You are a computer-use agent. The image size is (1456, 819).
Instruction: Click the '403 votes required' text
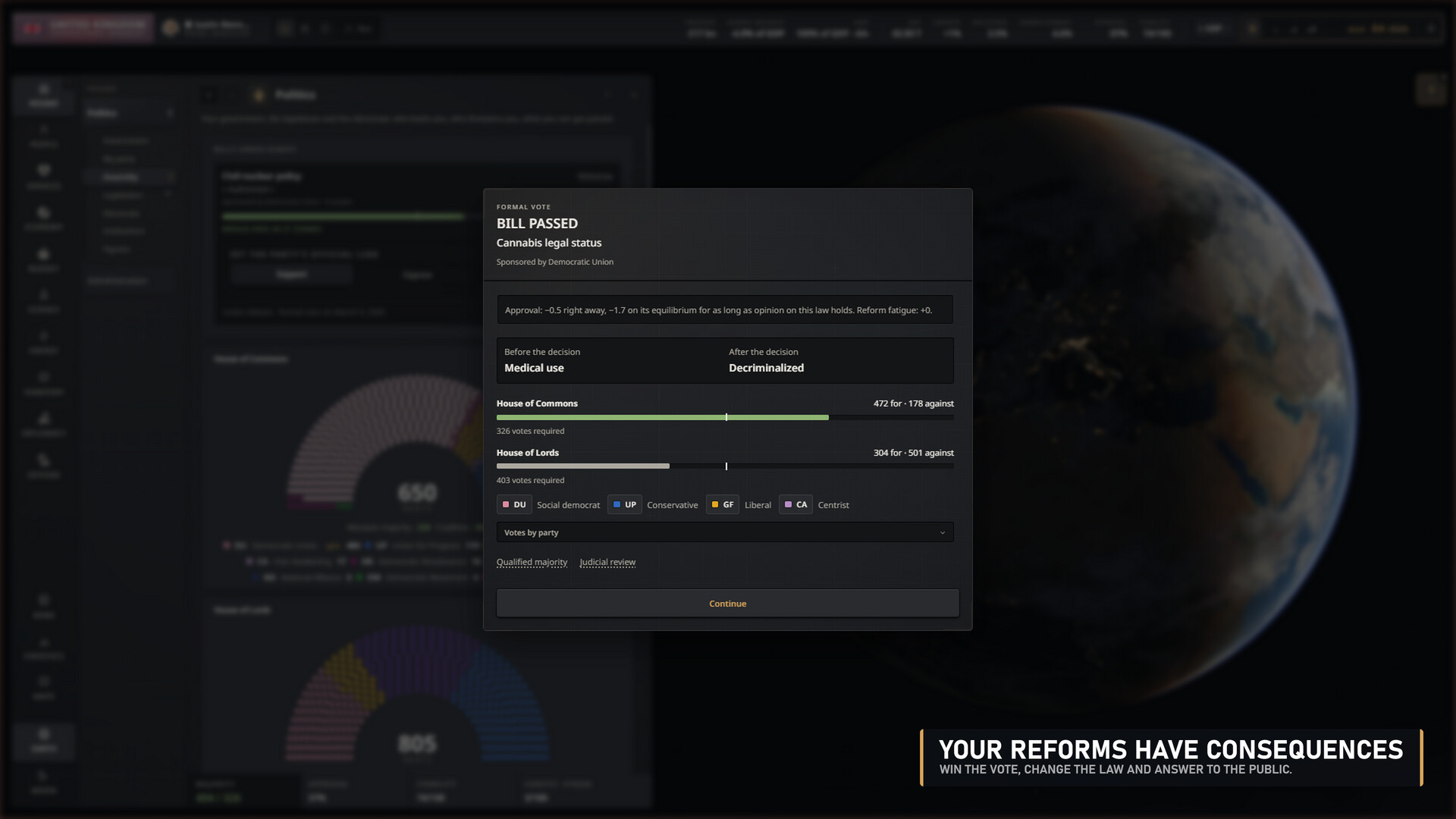coord(530,481)
